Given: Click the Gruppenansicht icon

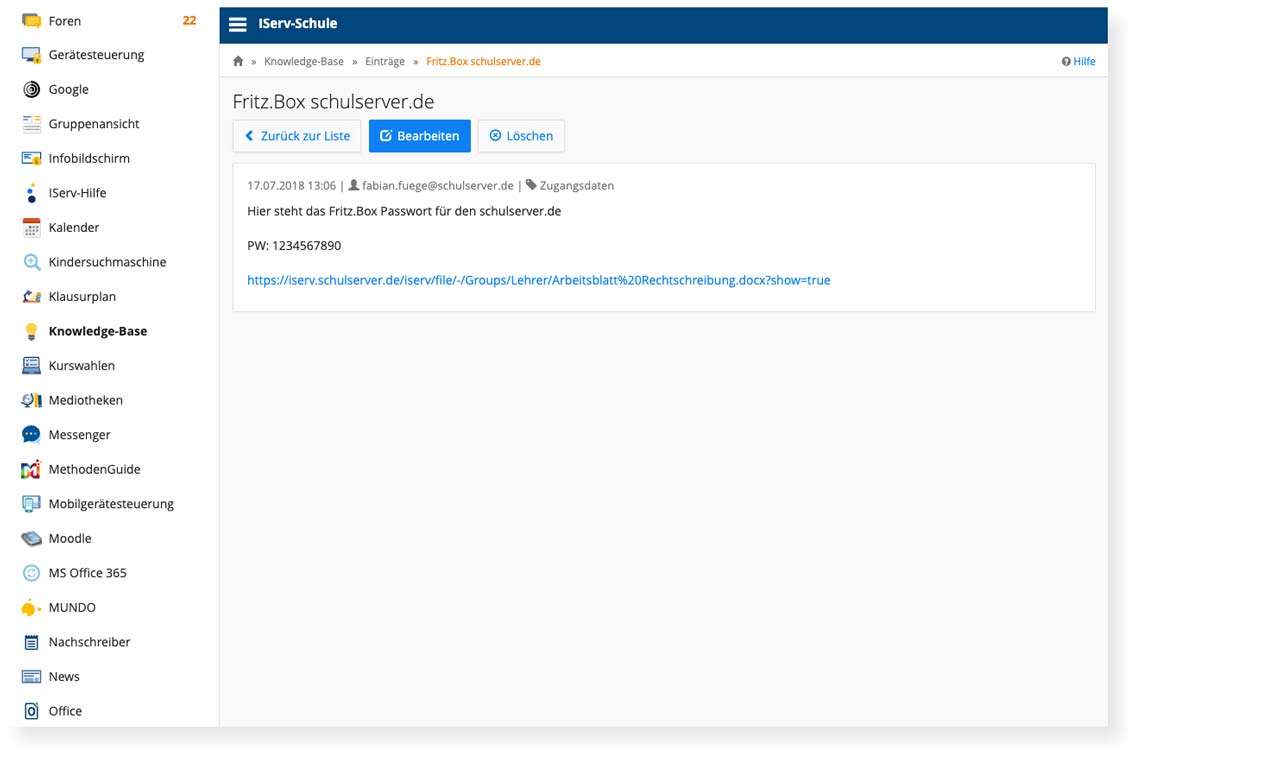Looking at the screenshot, I should coord(31,124).
